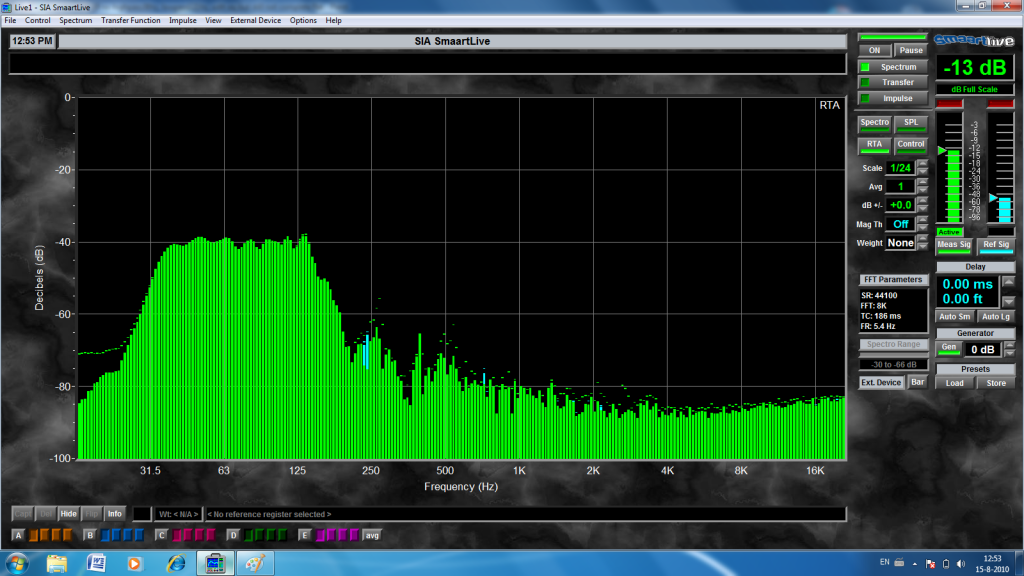Open the Transfer Function menu
The height and width of the screenshot is (576, 1024).
(x=130, y=20)
